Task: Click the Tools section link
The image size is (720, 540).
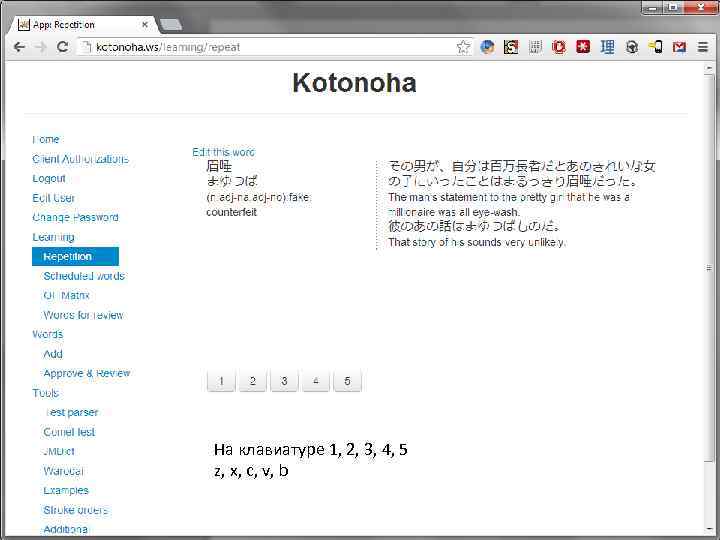Action: click(45, 393)
